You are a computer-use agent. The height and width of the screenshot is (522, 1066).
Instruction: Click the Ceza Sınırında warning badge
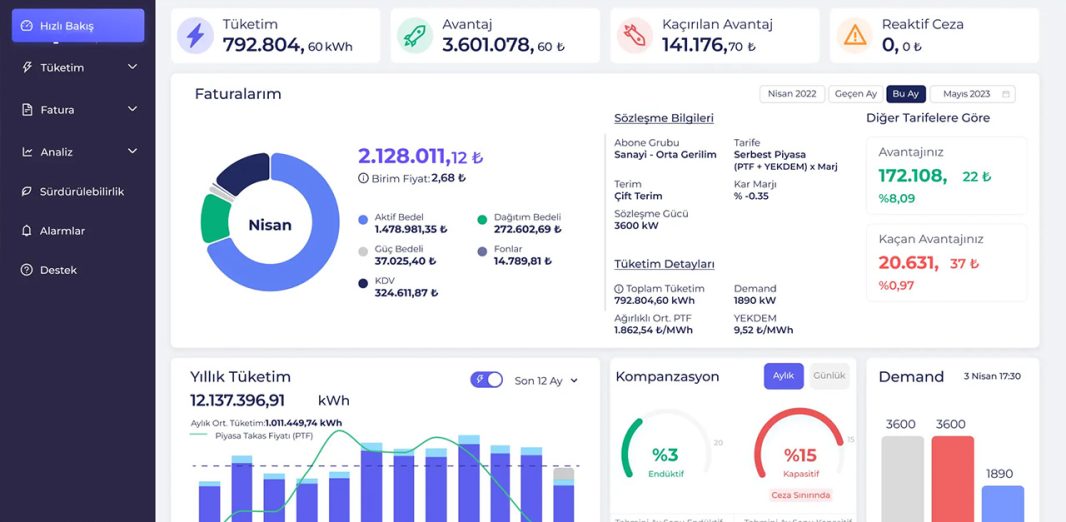pos(800,495)
